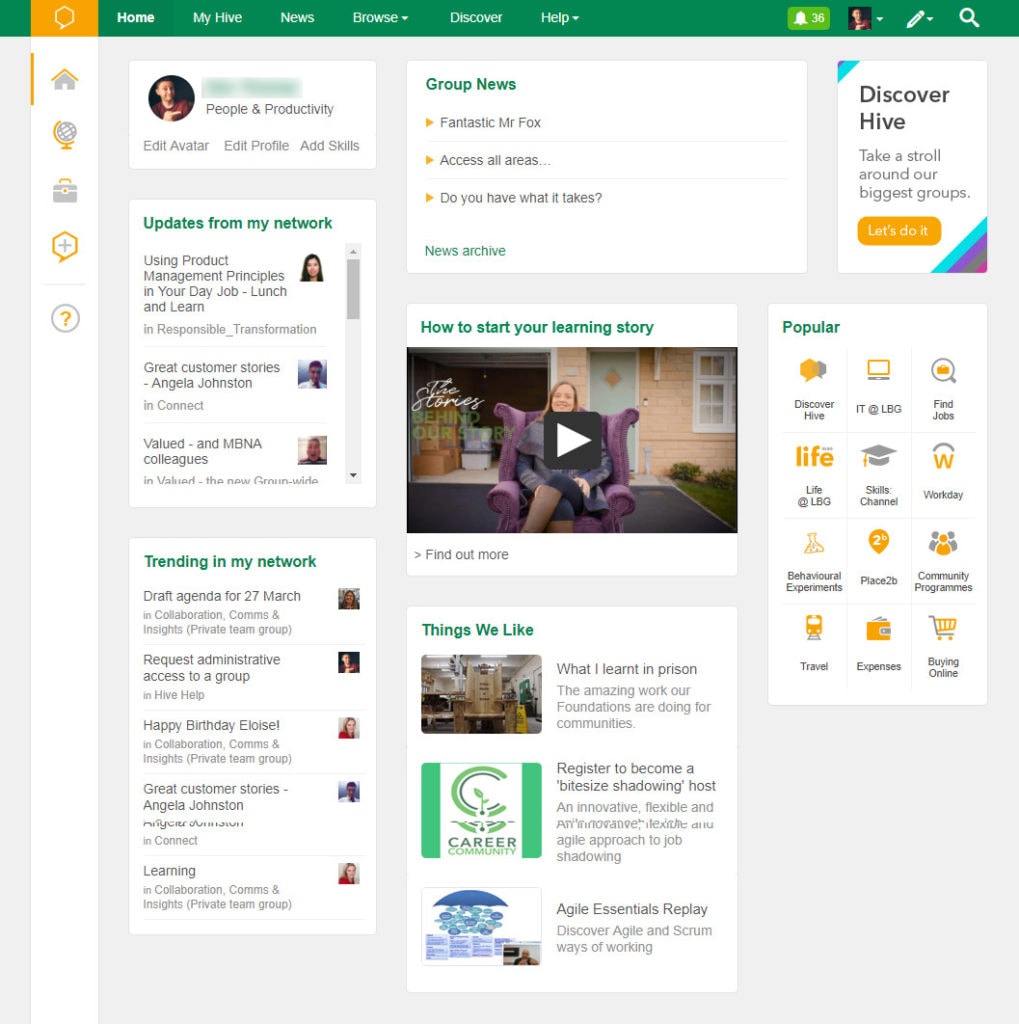Screen dimensions: 1019x1024
Task: Expand the Help dropdown menu
Action: pos(560,18)
